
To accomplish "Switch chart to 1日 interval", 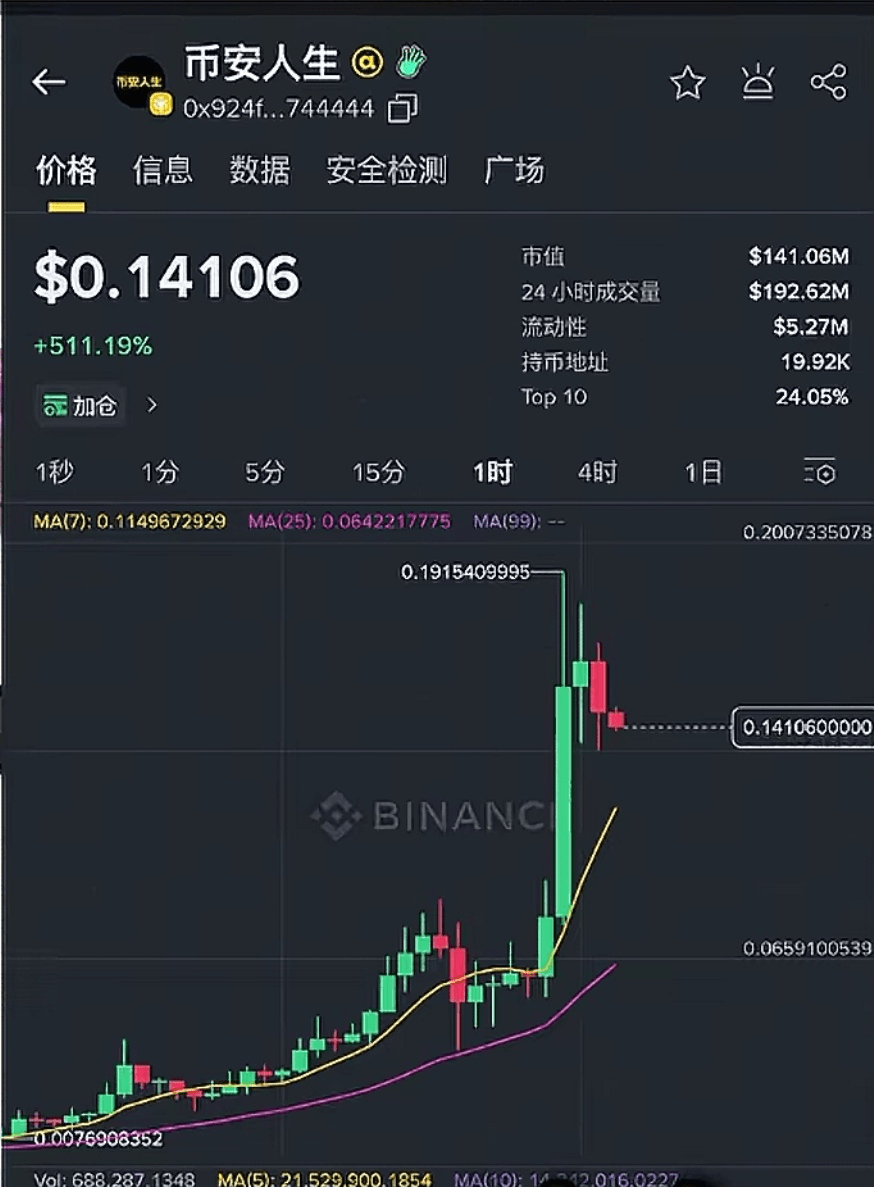I will click(x=702, y=471).
